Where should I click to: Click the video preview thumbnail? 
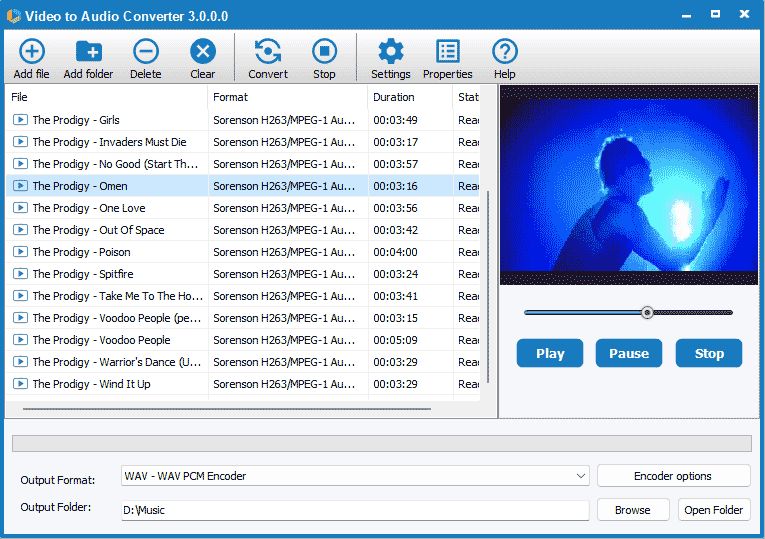[629, 185]
